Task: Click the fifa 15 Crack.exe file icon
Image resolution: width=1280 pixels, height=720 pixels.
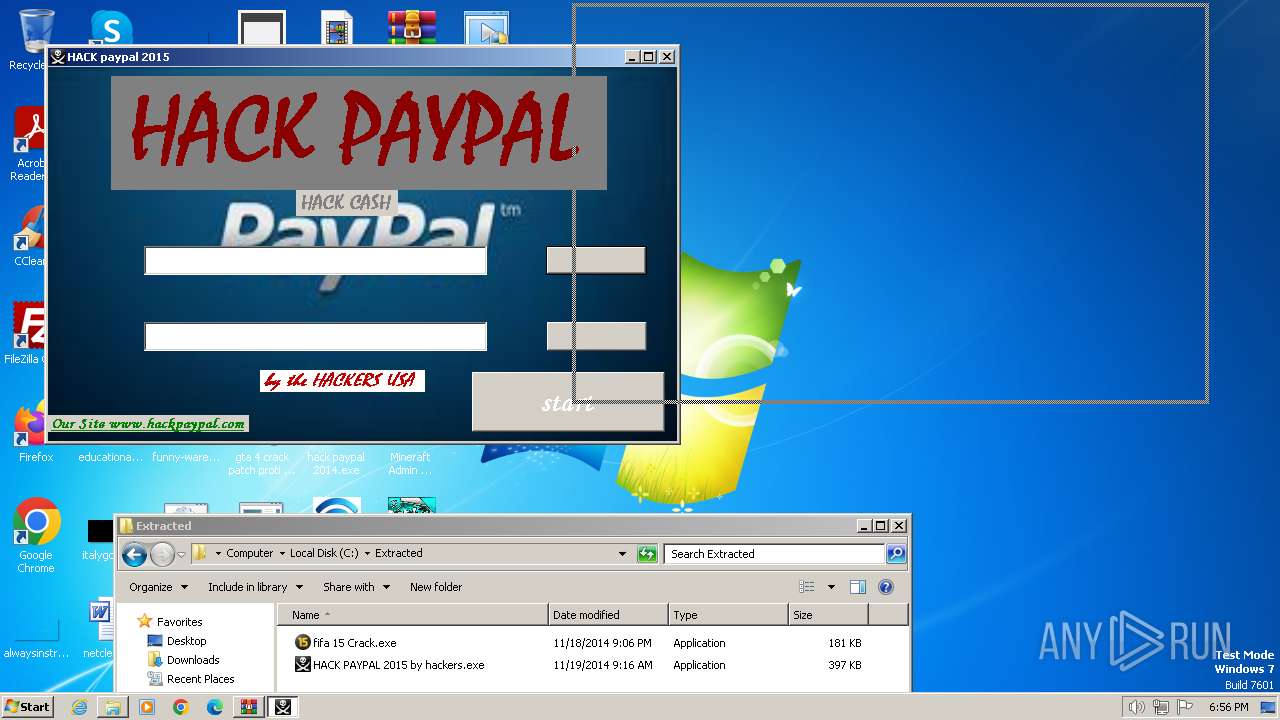Action: pyautogui.click(x=303, y=643)
